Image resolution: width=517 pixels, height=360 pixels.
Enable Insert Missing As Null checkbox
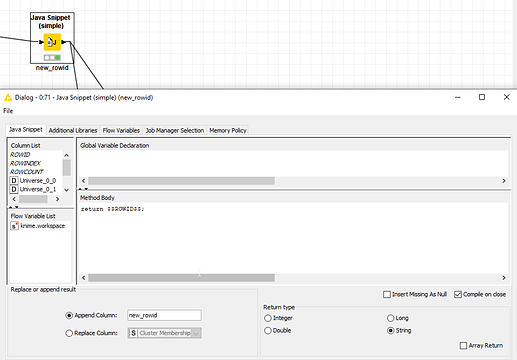(387, 294)
